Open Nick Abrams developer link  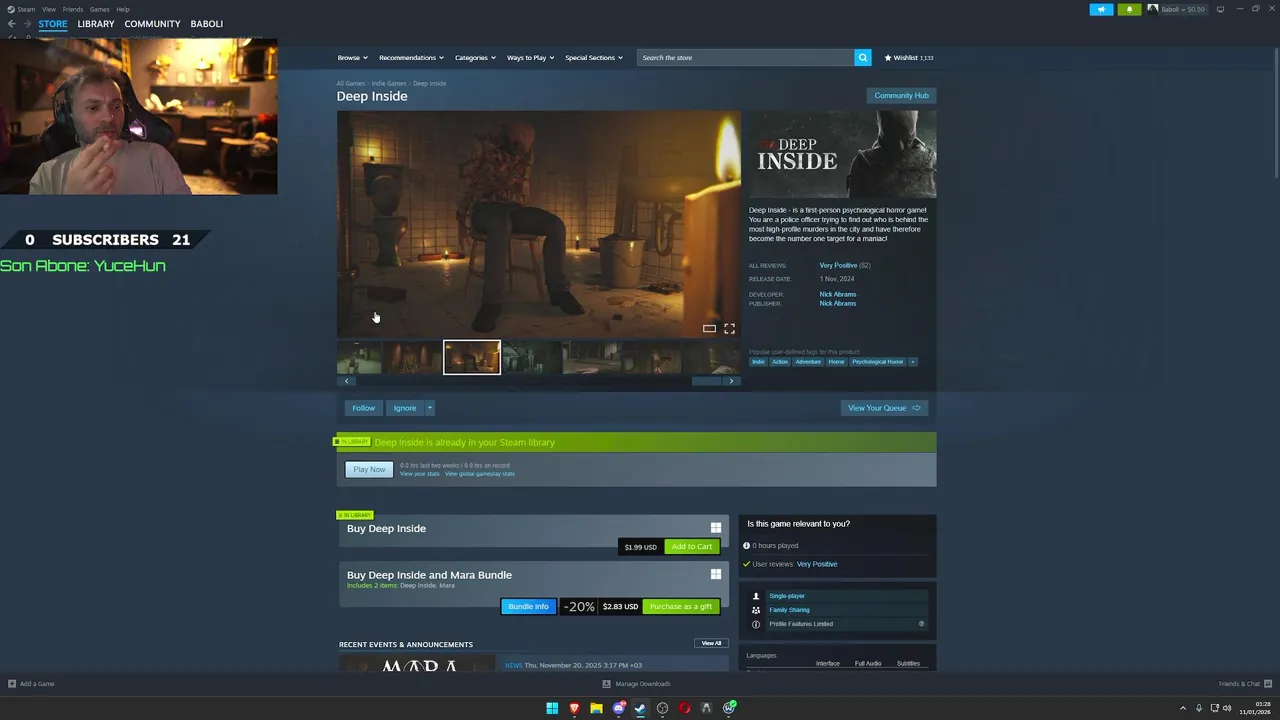838,294
